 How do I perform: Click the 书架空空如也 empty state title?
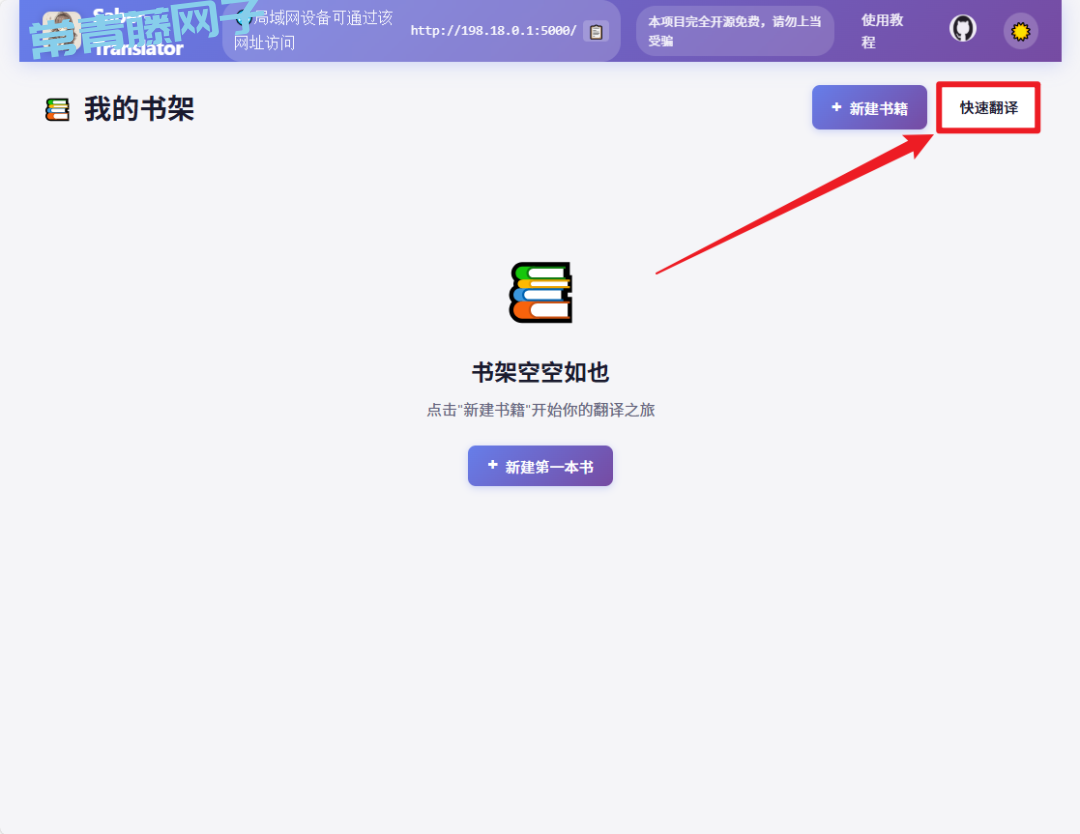pos(540,373)
